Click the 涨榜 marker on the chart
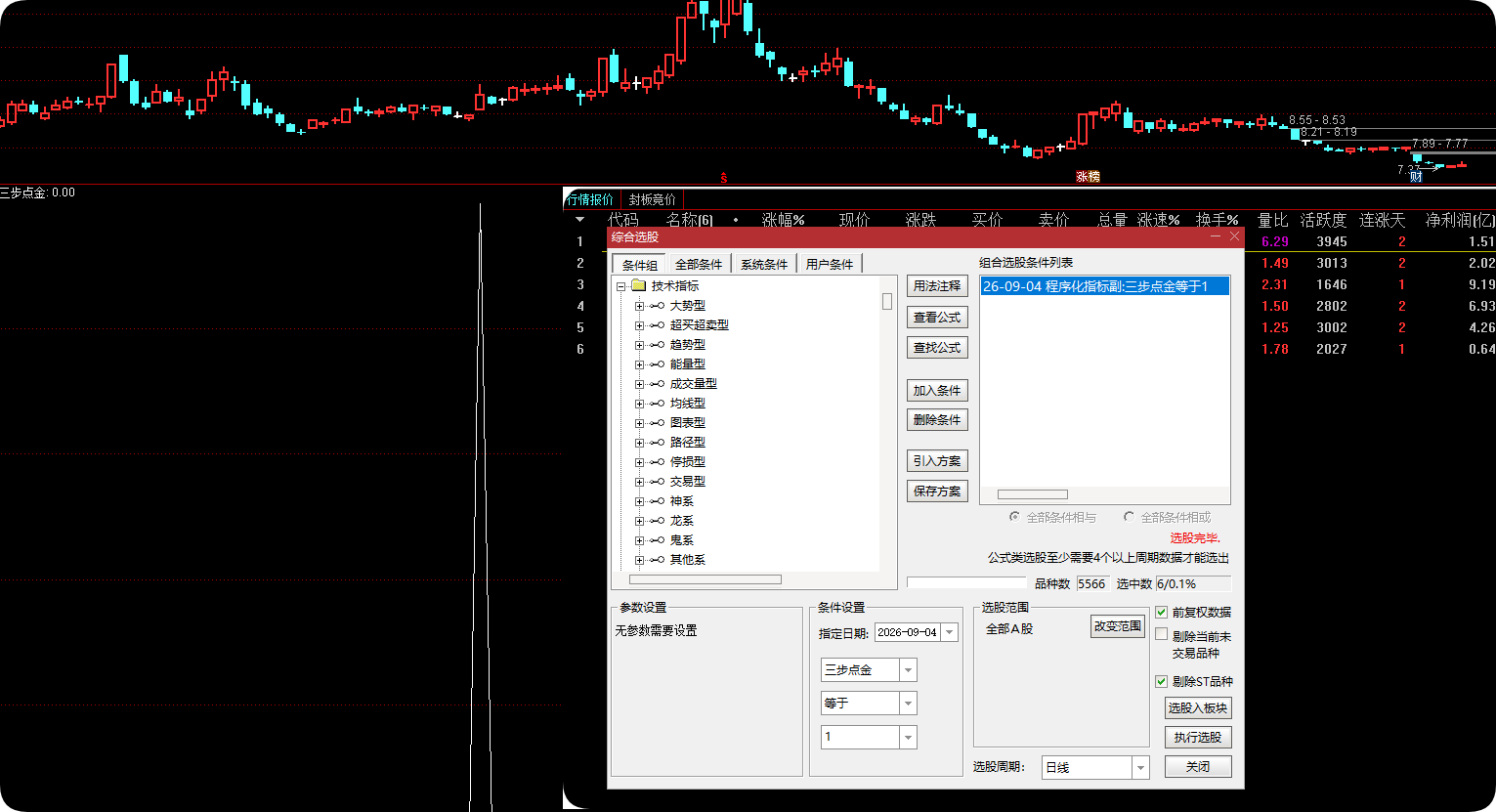The width and height of the screenshot is (1496, 812). [x=1088, y=177]
